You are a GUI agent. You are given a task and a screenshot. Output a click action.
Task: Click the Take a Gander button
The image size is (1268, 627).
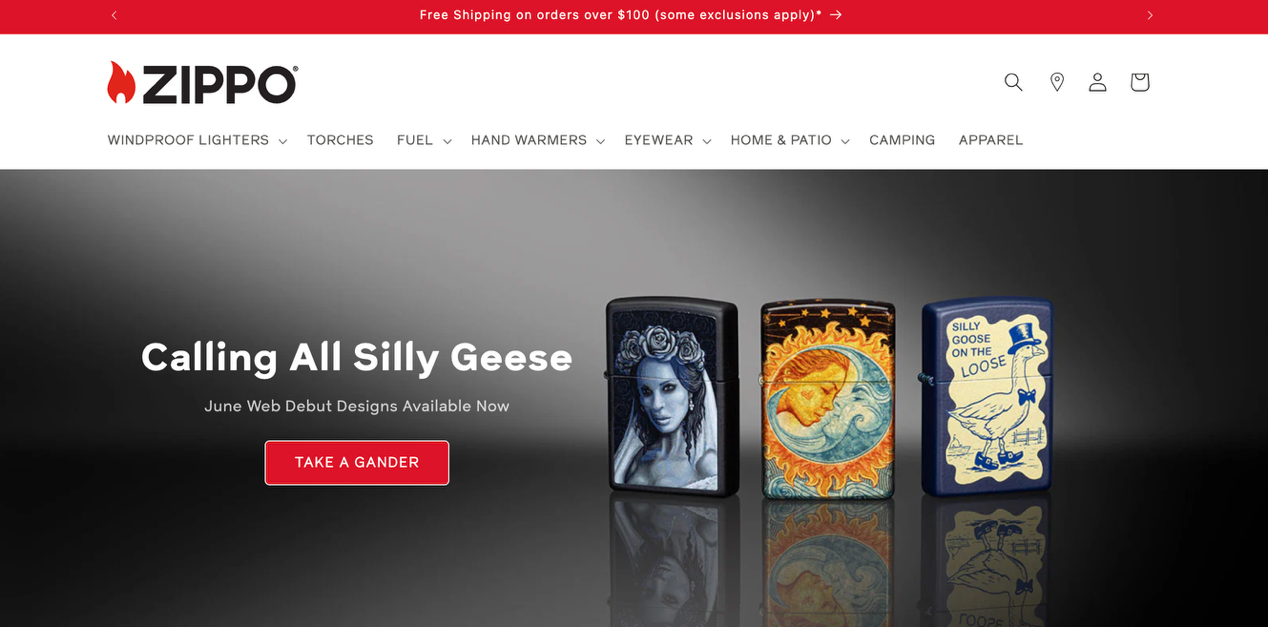point(357,462)
